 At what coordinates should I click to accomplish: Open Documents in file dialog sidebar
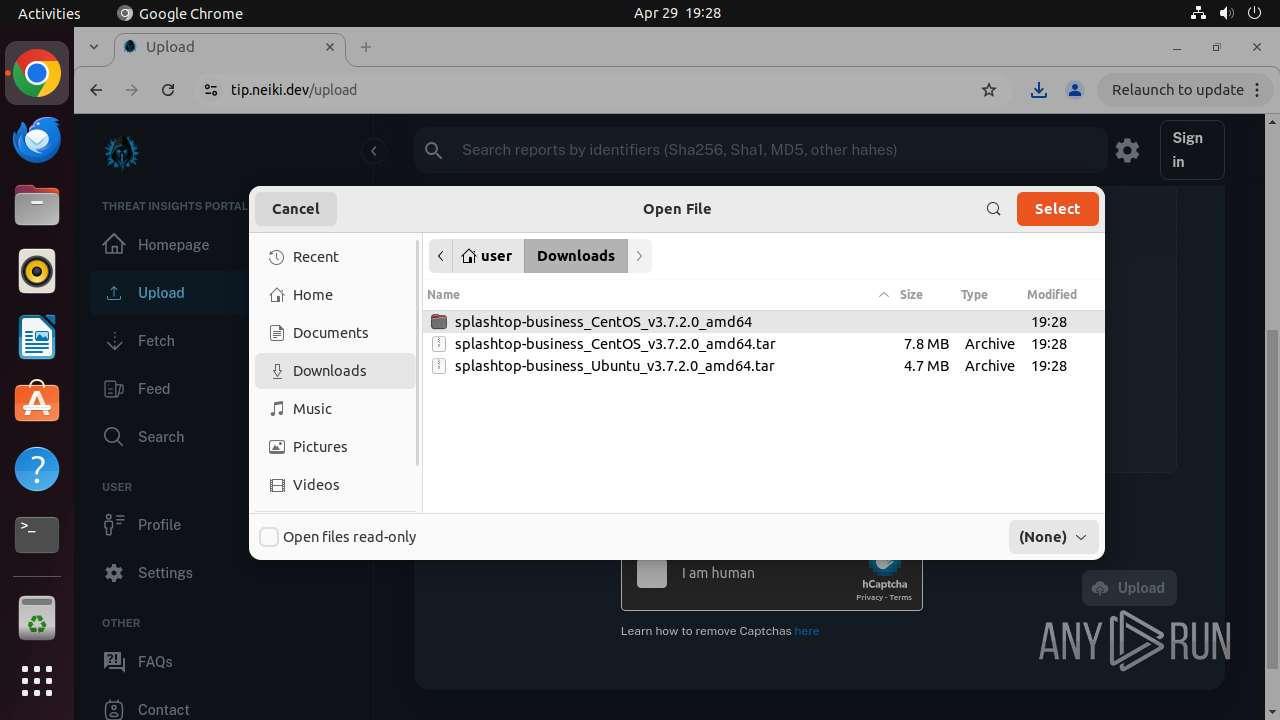[x=335, y=333]
